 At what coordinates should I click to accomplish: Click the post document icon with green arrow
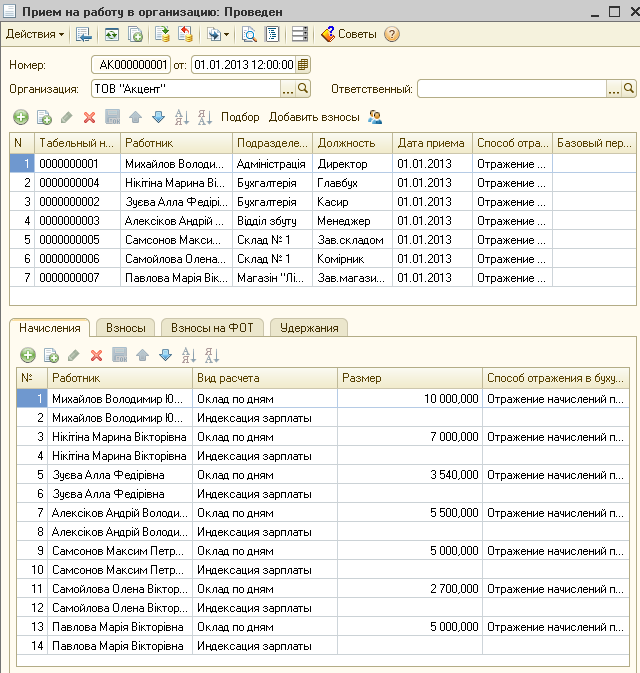[162, 34]
